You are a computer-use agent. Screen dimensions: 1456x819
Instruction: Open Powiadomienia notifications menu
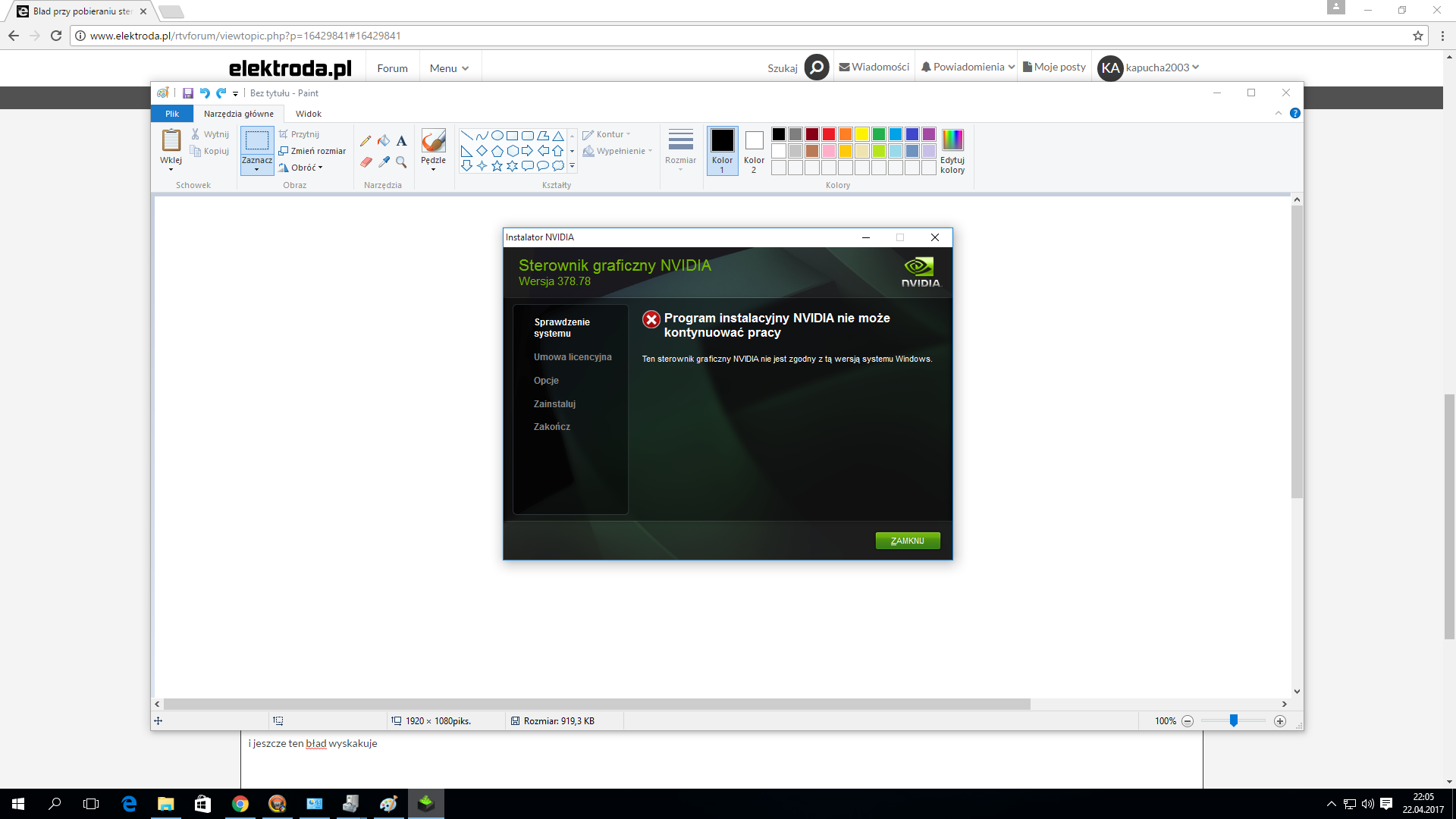tap(968, 67)
